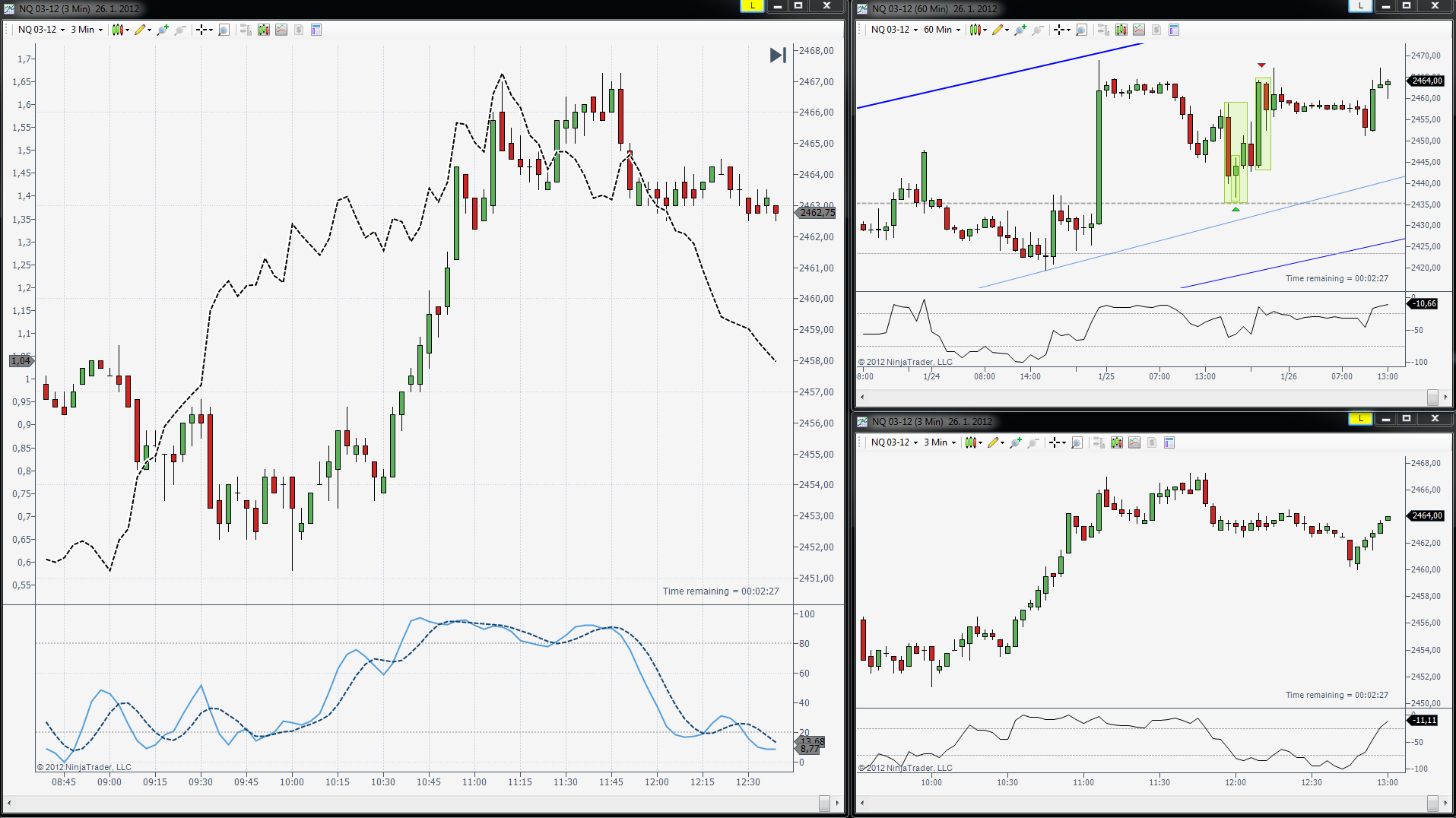Open Data Series icon in left 3 Min chart
1456x818 pixels.
(x=264, y=30)
